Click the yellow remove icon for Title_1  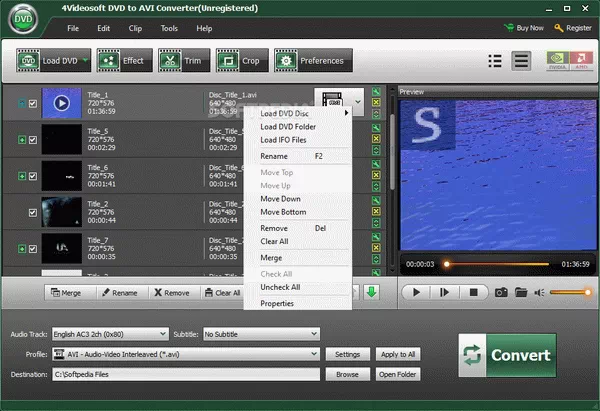coord(376,102)
